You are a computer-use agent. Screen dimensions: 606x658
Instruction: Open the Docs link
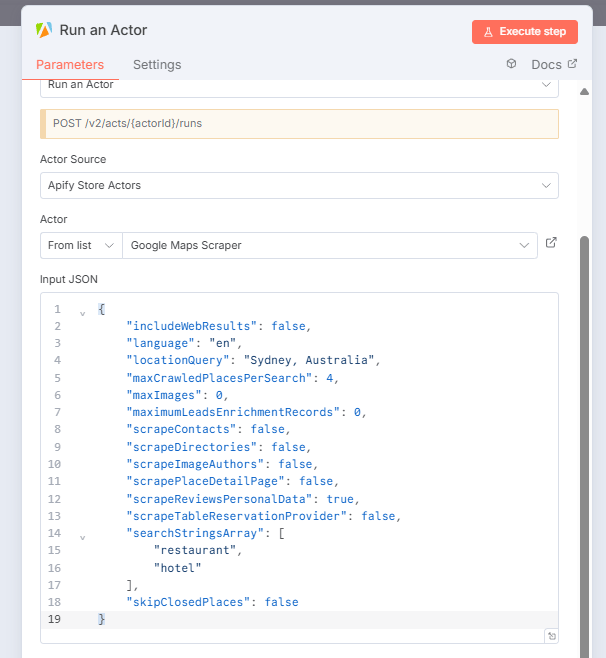(554, 65)
